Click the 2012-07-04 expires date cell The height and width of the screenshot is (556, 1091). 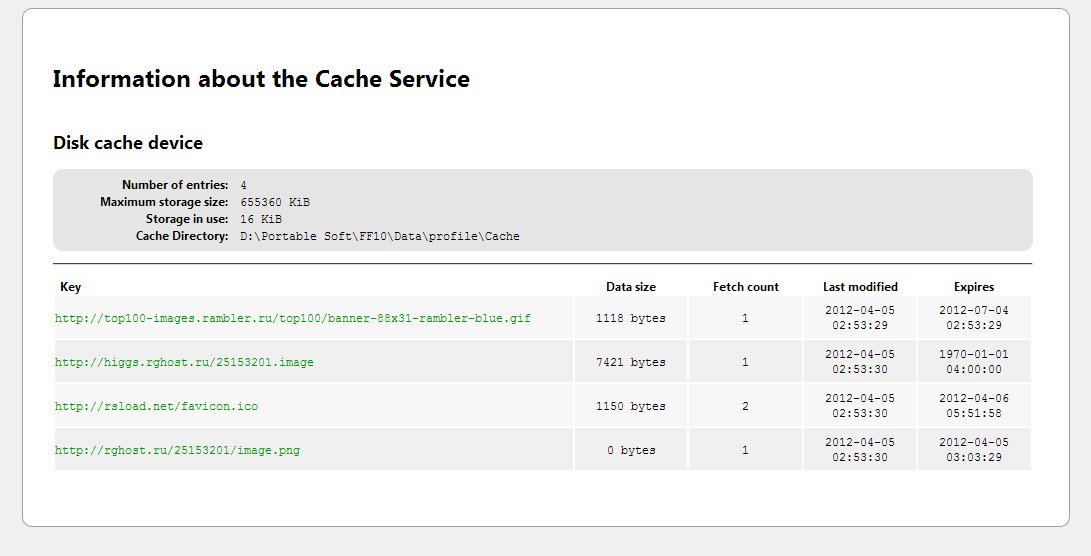coord(974,318)
